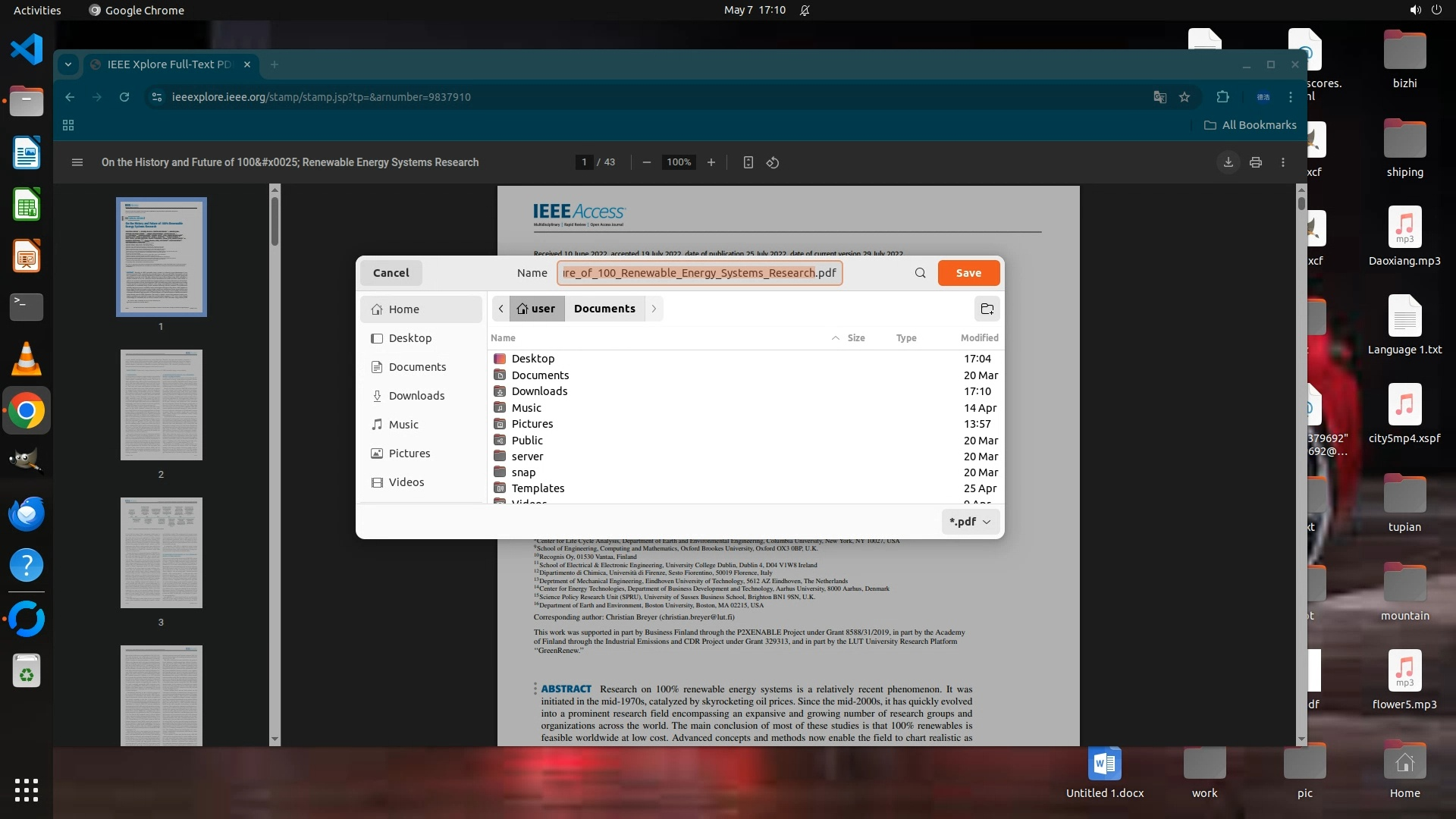1456x819 pixels.
Task: Zoom in with plus button
Action: coord(711,162)
